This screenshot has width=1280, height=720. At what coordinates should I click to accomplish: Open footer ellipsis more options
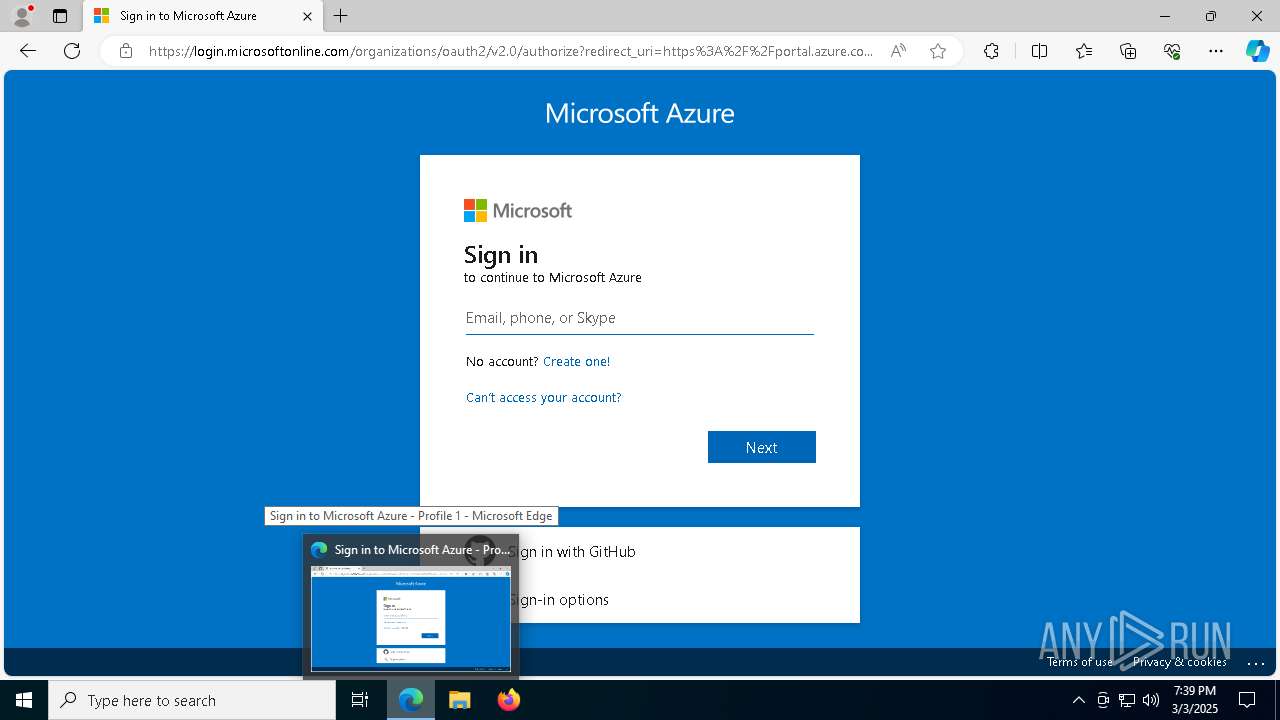click(1256, 662)
